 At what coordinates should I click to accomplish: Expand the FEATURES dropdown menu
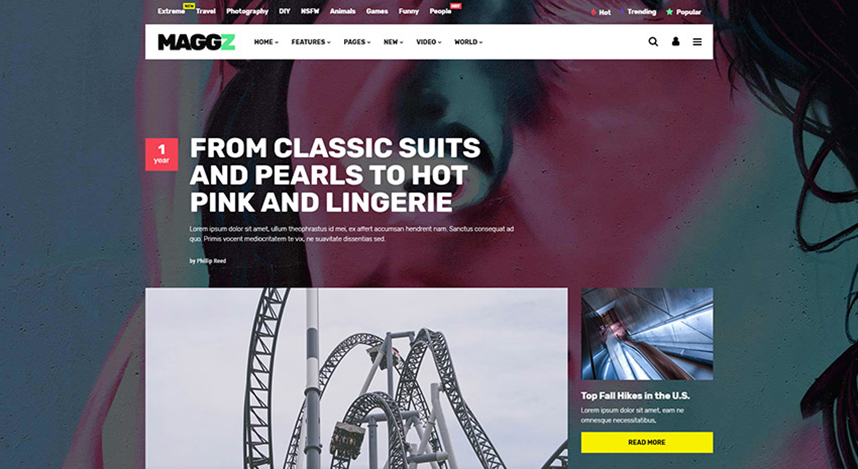point(311,42)
